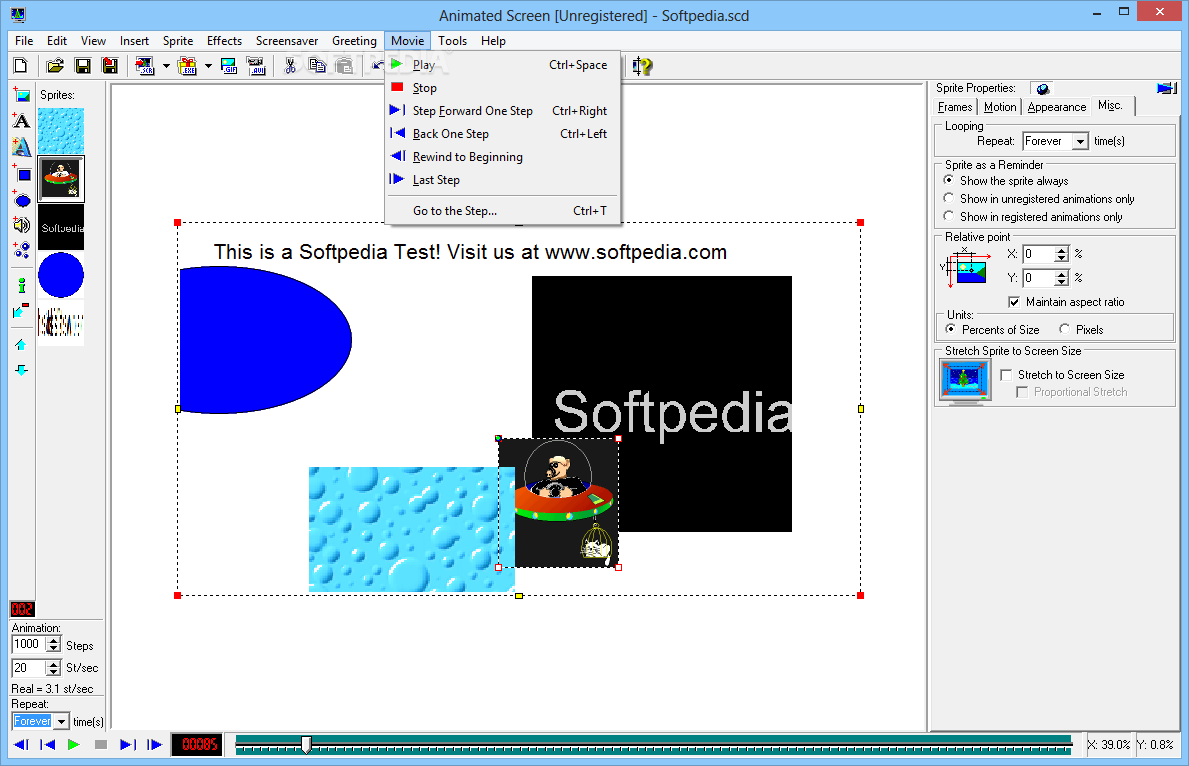
Task: Expand SCR export options arrow
Action: click(x=166, y=66)
